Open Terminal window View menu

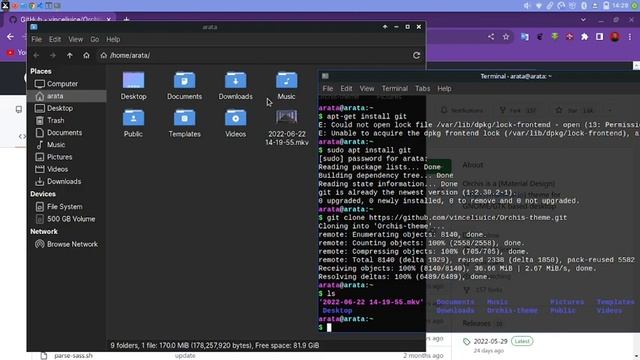367,89
